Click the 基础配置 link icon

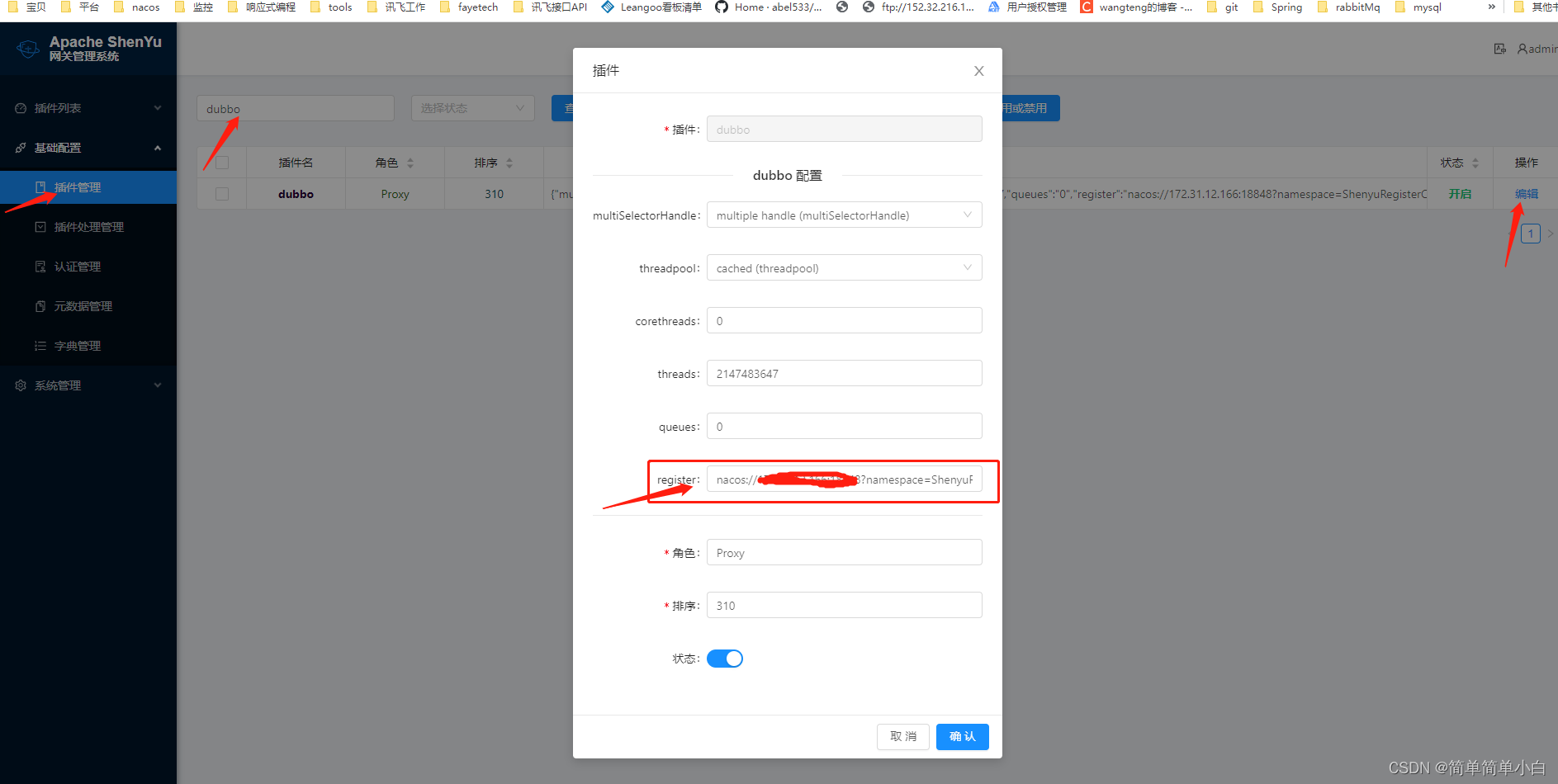21,148
